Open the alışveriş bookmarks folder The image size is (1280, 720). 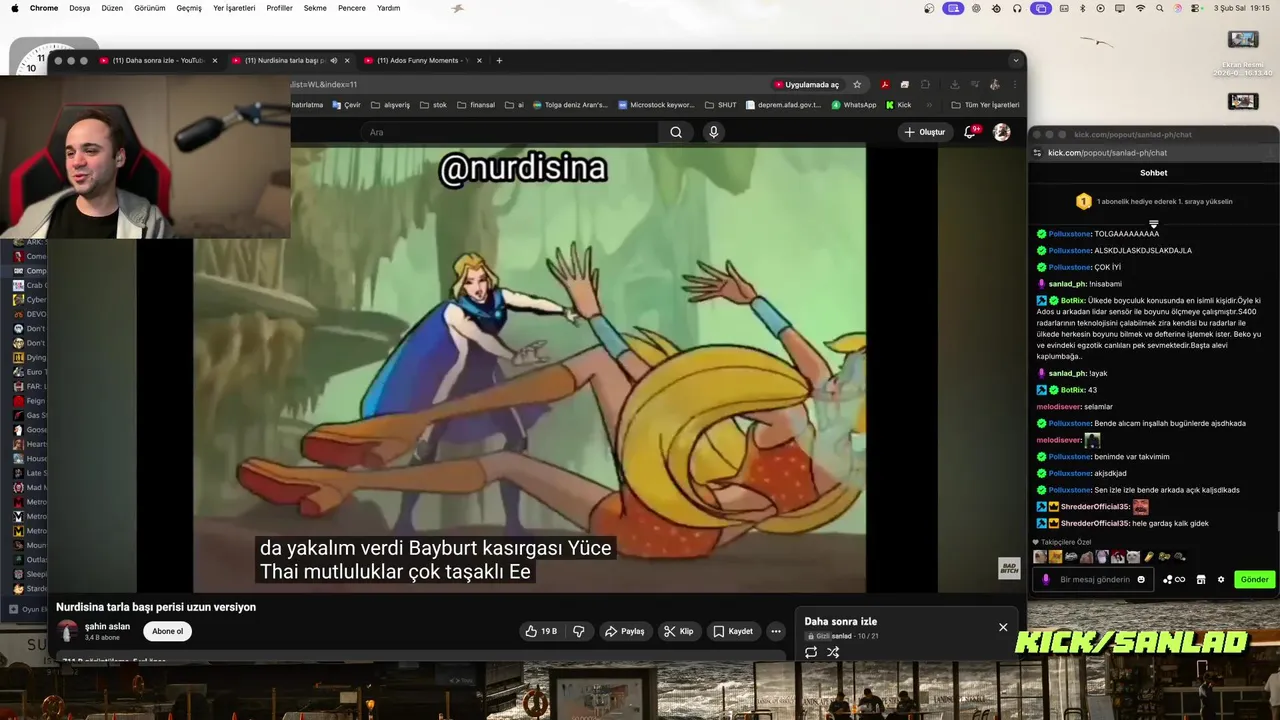tap(390, 105)
